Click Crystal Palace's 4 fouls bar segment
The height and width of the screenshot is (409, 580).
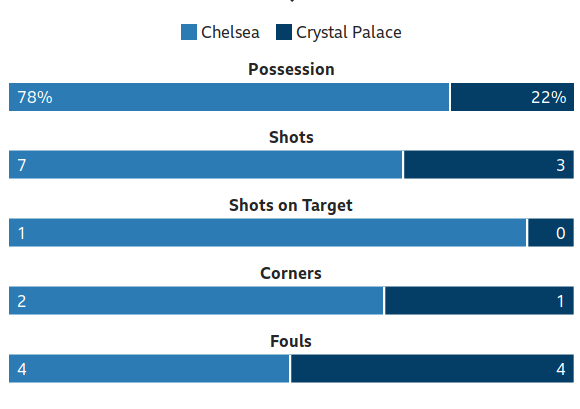(x=432, y=369)
